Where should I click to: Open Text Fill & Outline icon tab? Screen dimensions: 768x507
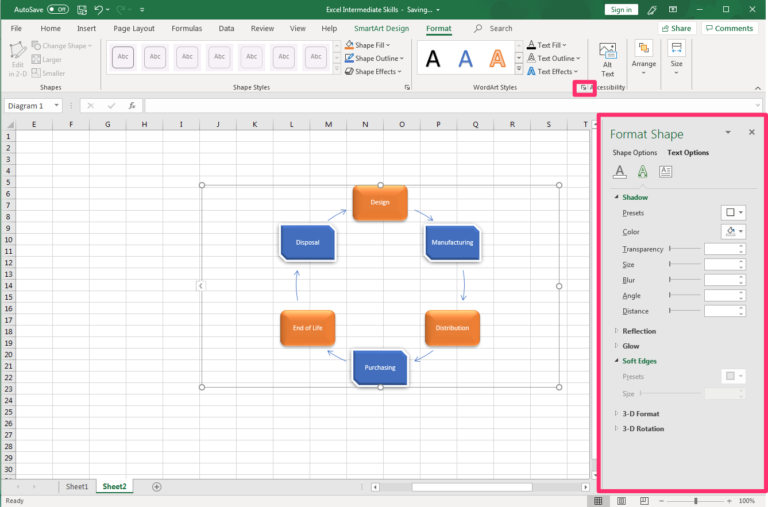pyautogui.click(x=619, y=171)
